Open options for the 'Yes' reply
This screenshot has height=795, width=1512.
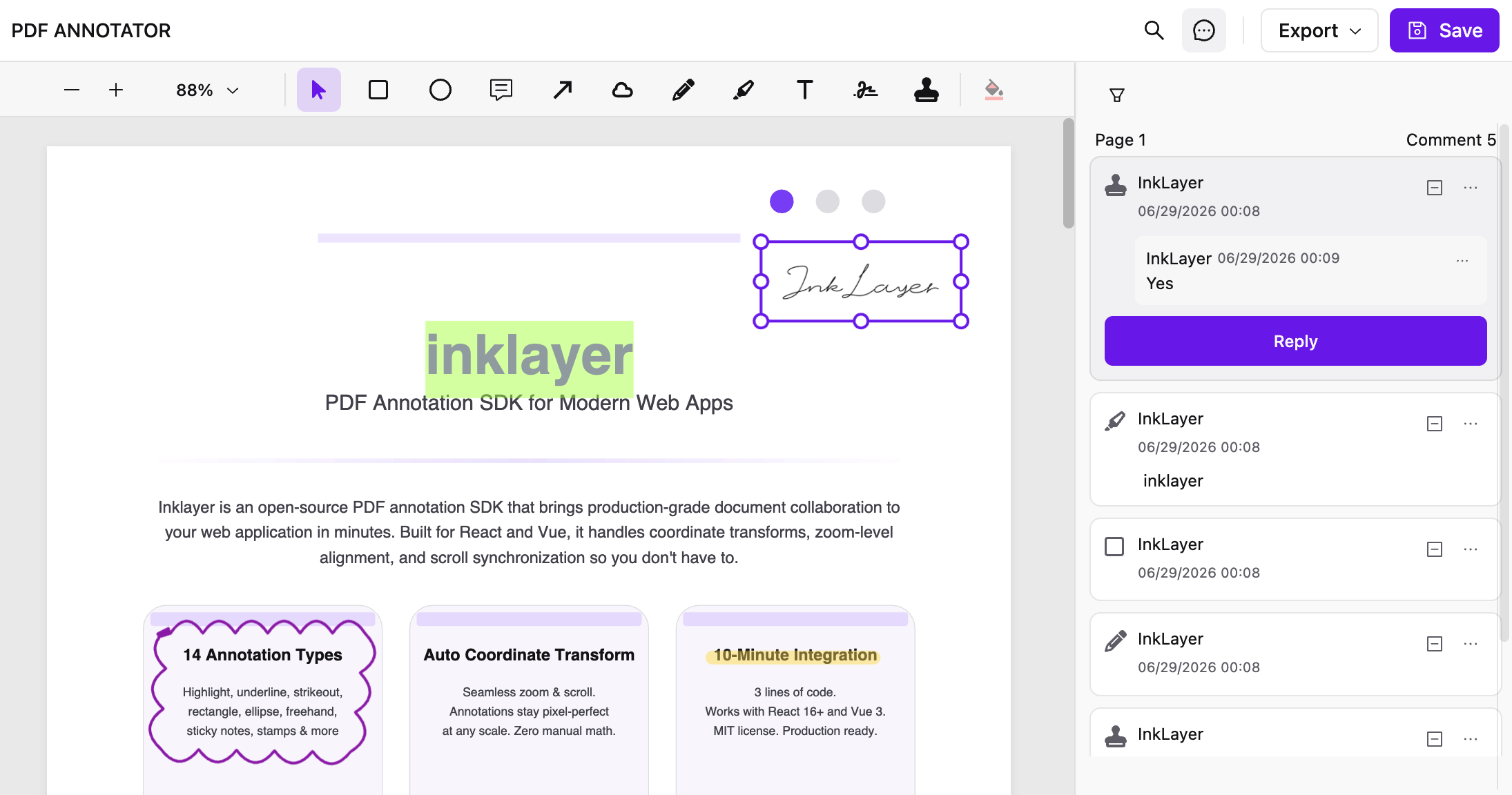1462,261
